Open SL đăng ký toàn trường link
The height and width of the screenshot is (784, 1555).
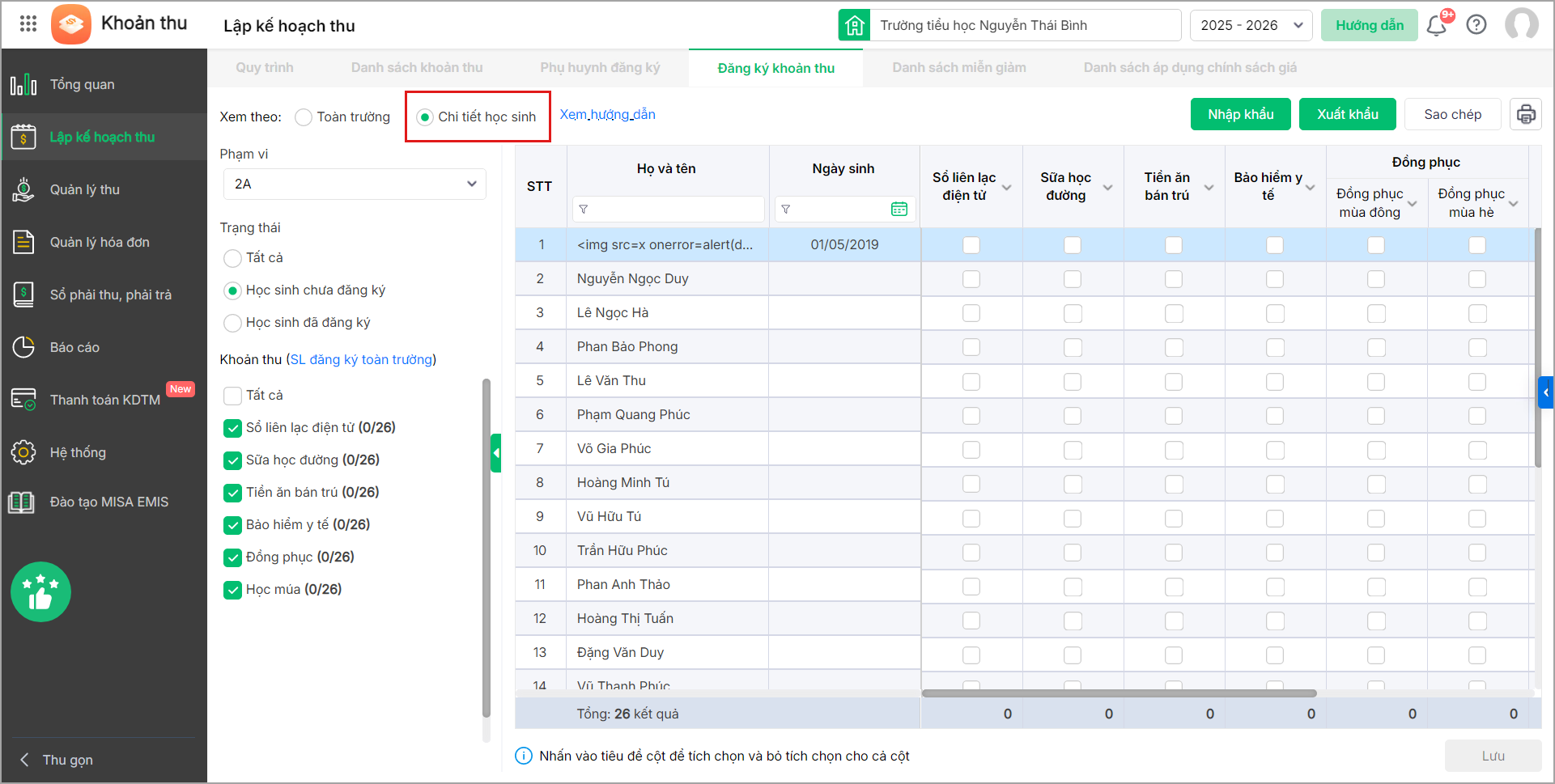click(361, 359)
